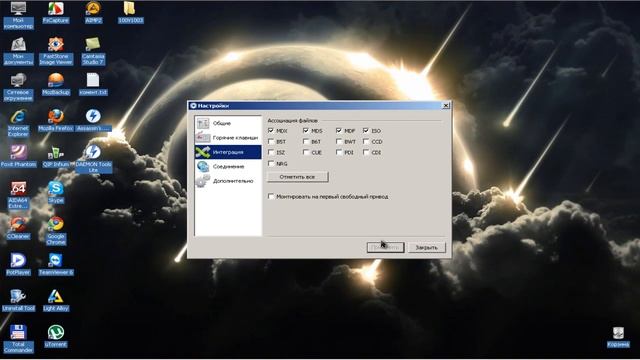Select the uTorrent desktop shortcut
The image size is (640, 360).
coord(56,336)
